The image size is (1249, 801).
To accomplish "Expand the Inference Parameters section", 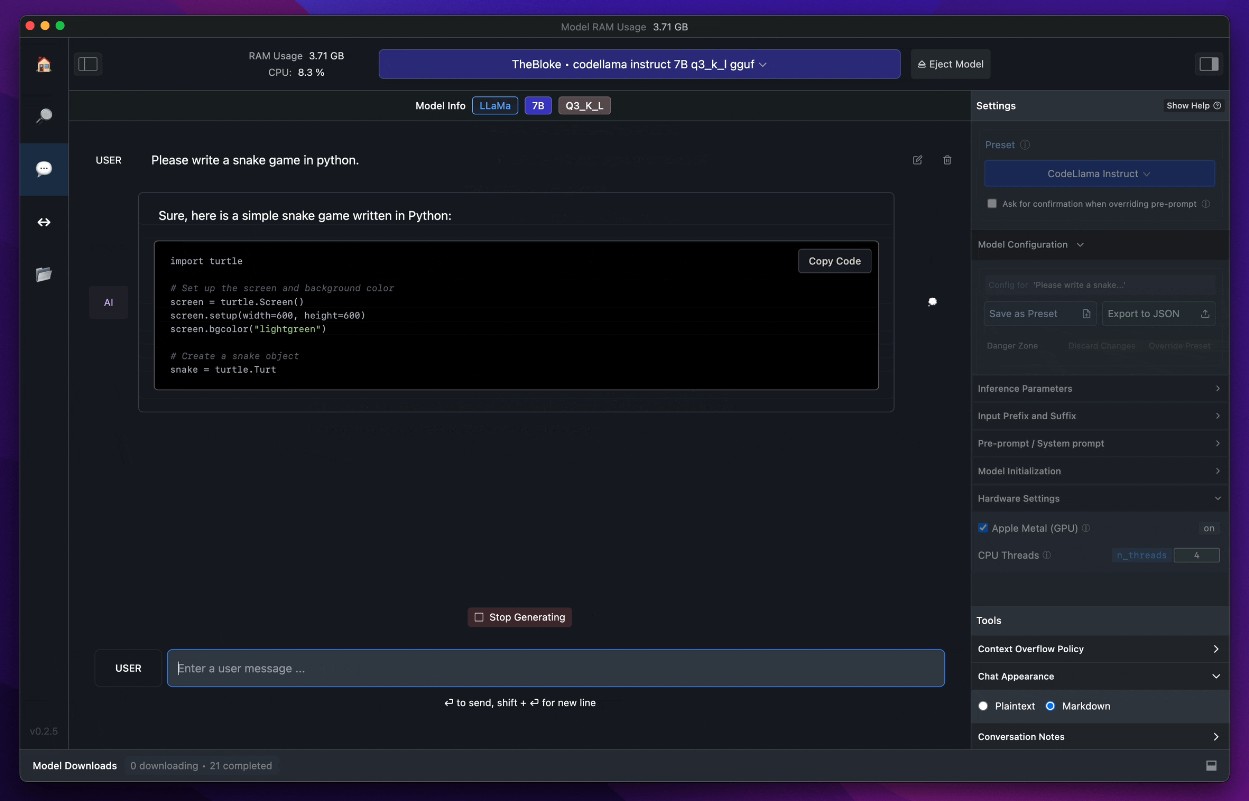I will (1099, 389).
